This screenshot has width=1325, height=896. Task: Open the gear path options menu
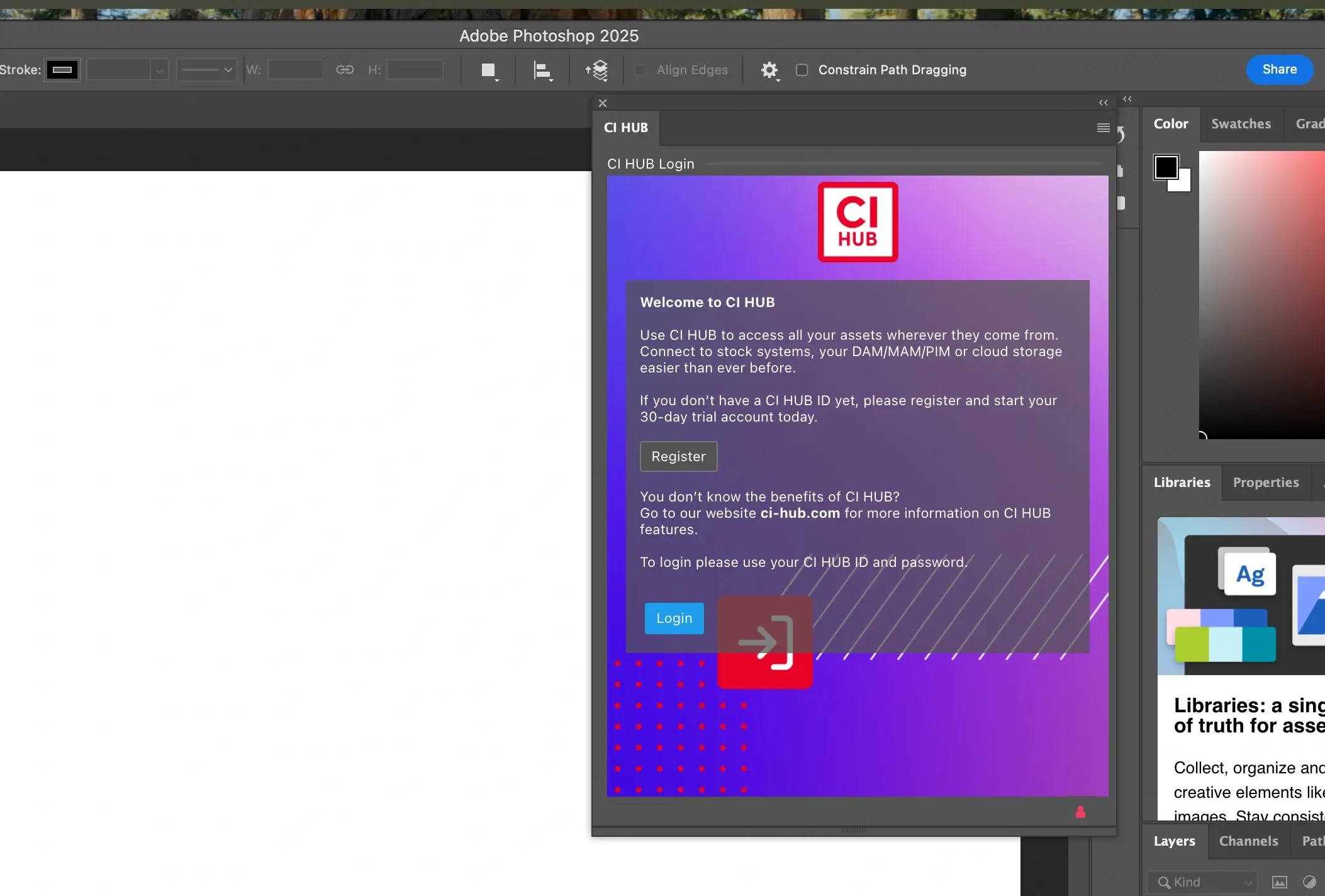[x=769, y=70]
